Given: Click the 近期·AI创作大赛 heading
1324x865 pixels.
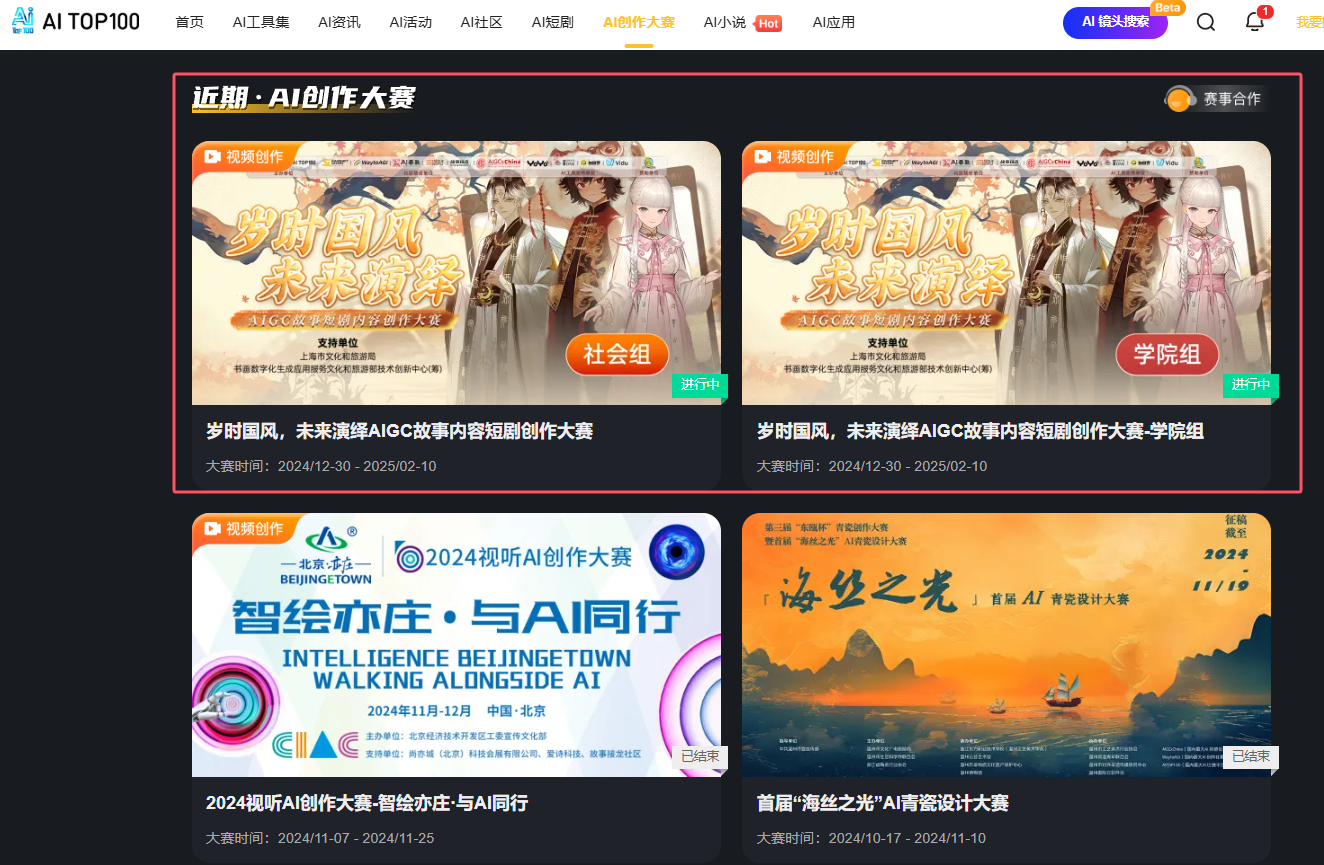Looking at the screenshot, I should (x=304, y=98).
